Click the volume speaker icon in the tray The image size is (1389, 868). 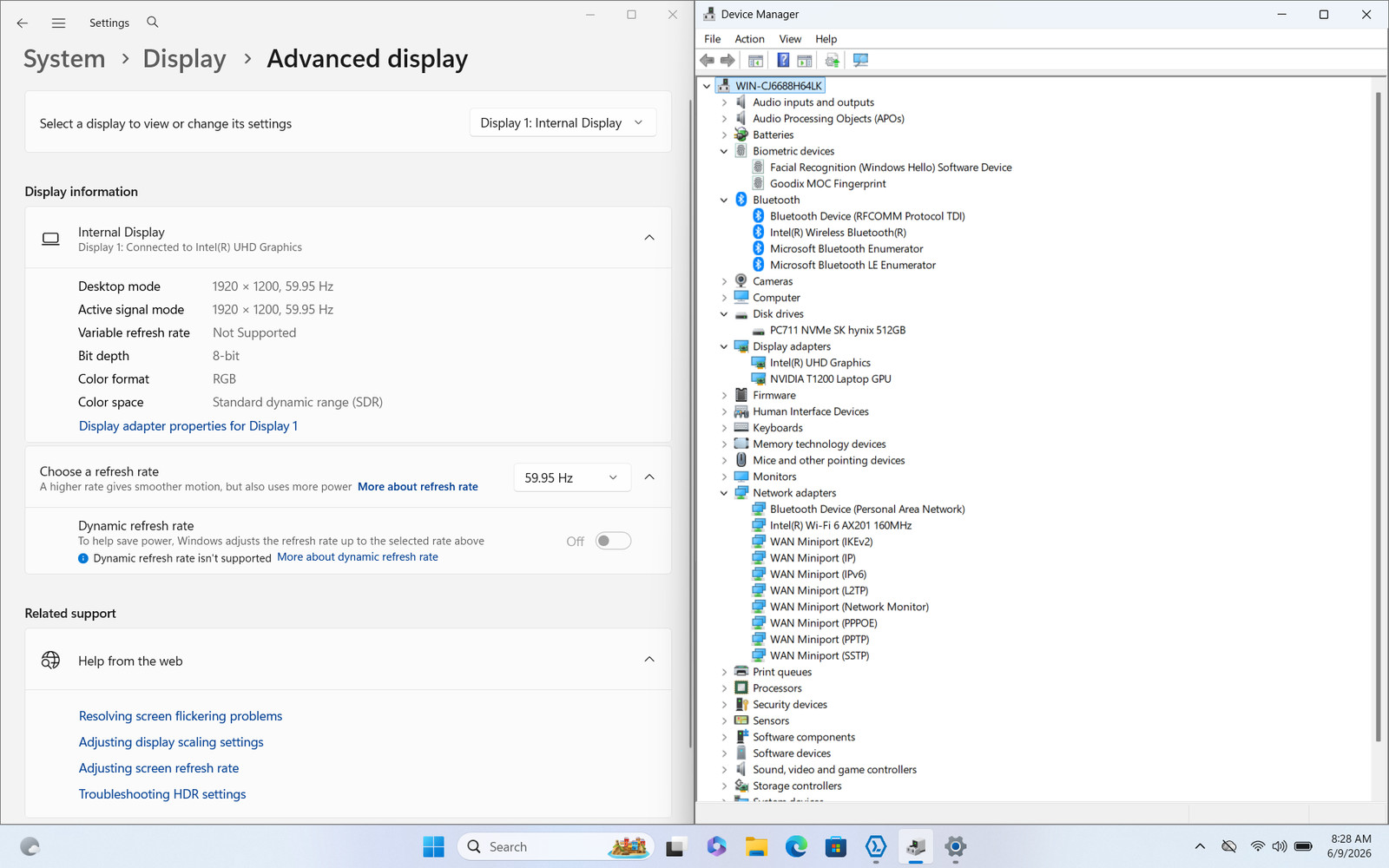click(x=1280, y=846)
